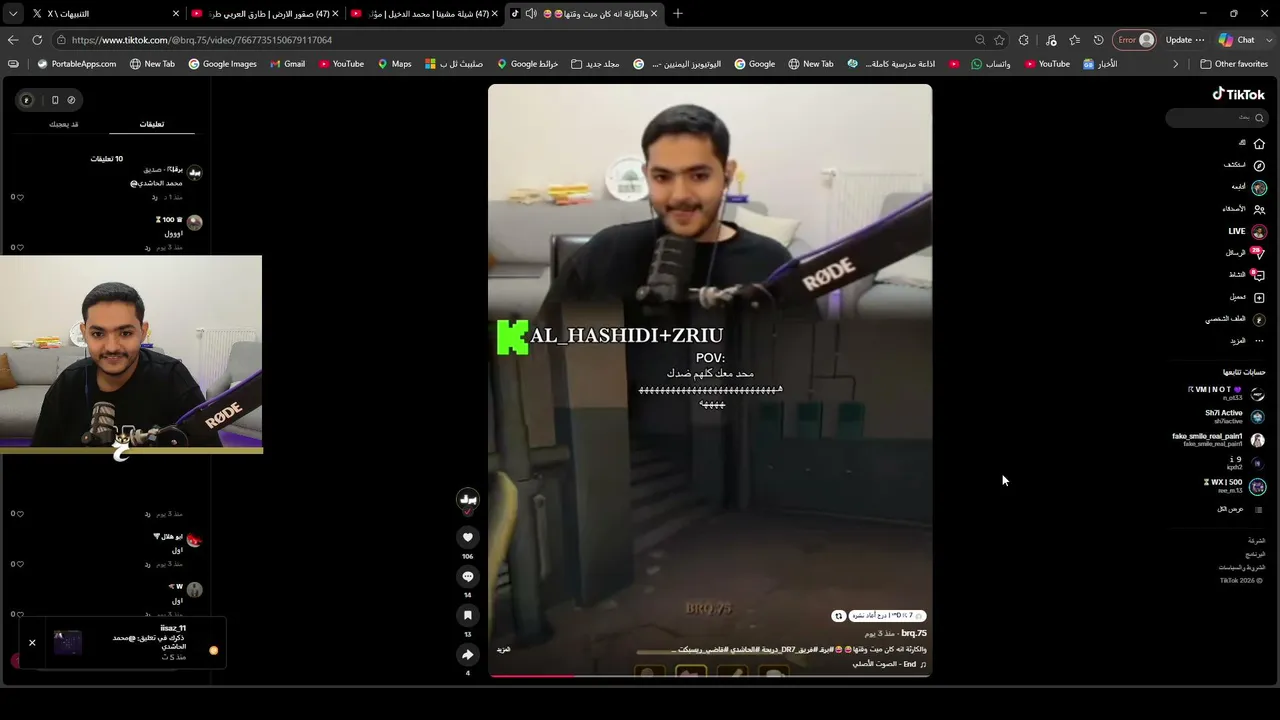Open the browser history clock icon
Viewport: 1280px width, 720px height.
click(x=1098, y=40)
